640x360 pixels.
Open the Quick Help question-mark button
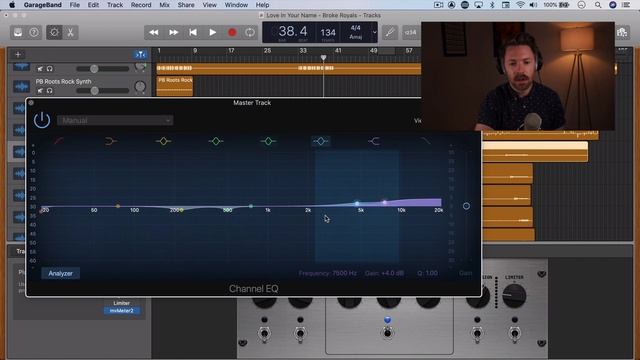click(34, 32)
